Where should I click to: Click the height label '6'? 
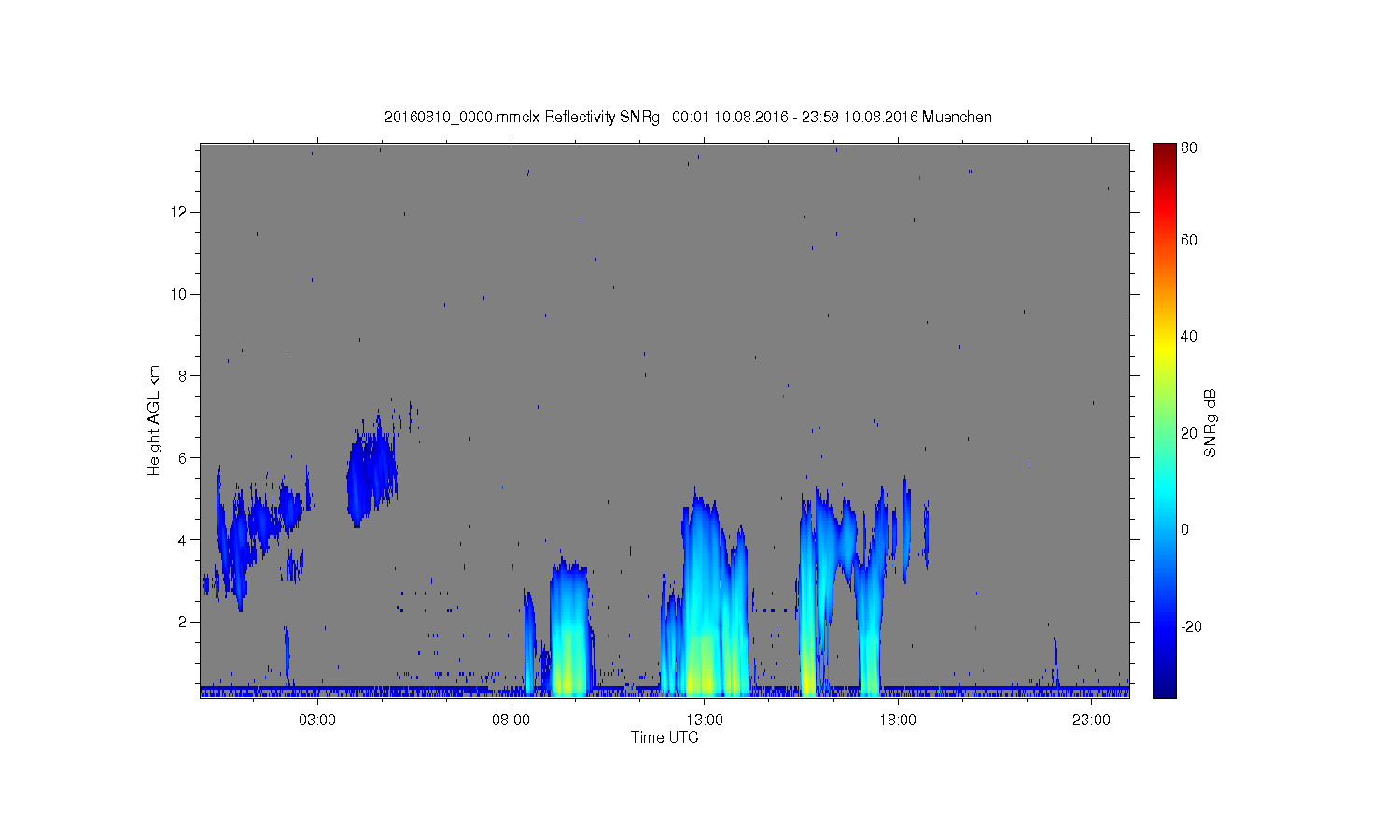183,458
